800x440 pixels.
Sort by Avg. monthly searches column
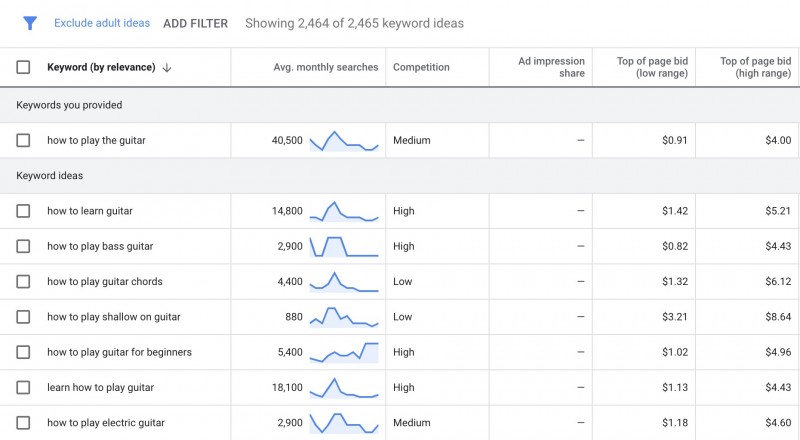pos(326,68)
